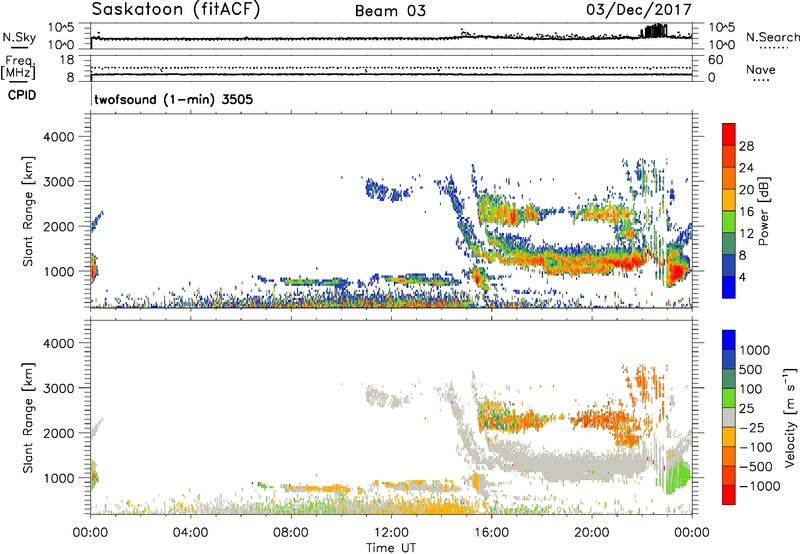Click the '20:00' time axis tick
This screenshot has width=800, height=554.
point(591,533)
